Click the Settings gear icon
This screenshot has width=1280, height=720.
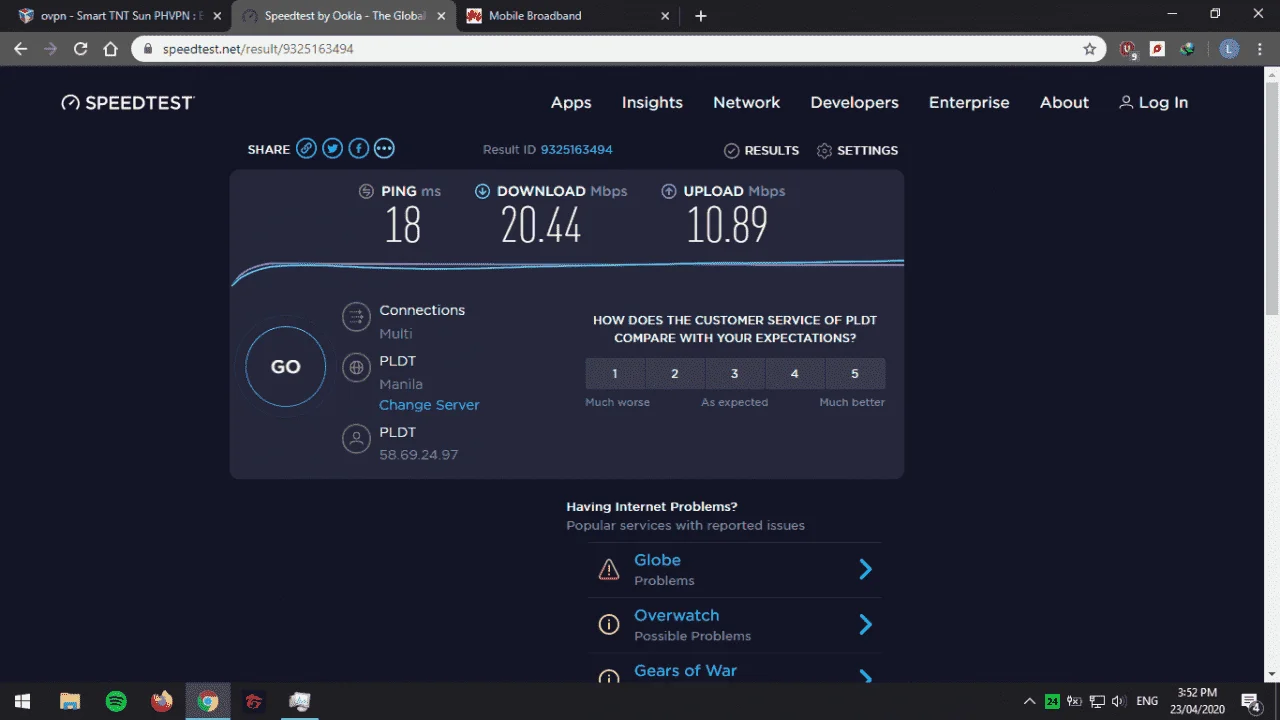(x=824, y=151)
